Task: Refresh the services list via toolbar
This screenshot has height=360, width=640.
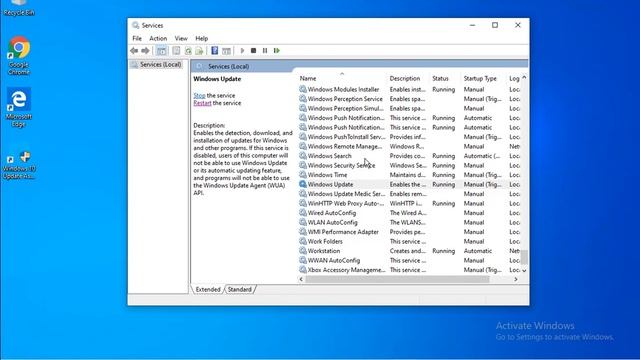Action: [x=188, y=51]
